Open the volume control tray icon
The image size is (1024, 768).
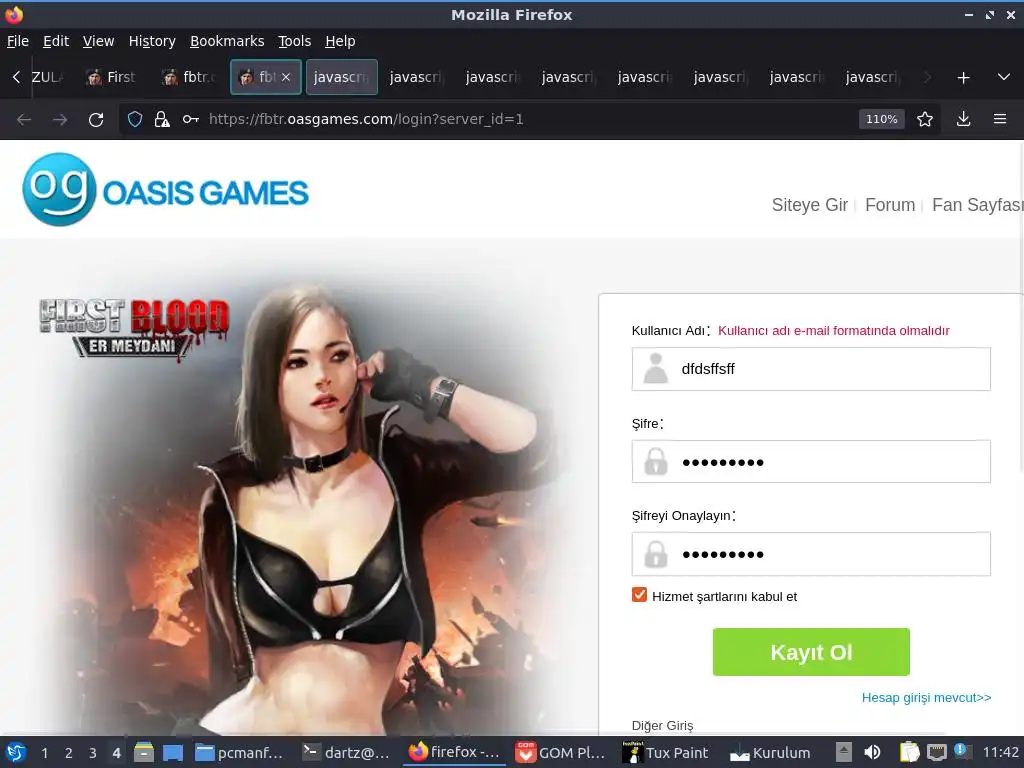[x=872, y=752]
